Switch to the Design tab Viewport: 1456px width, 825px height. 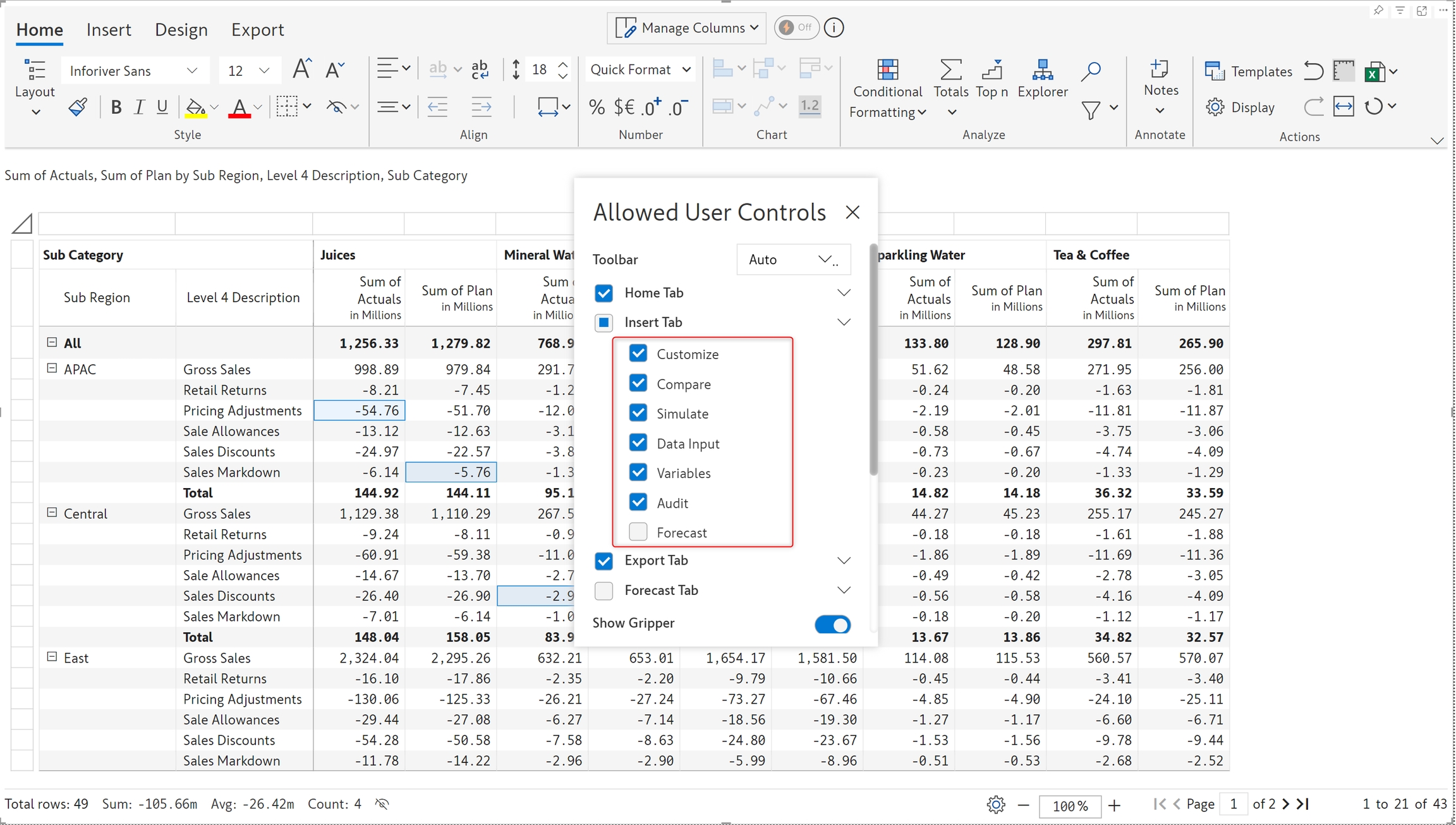(x=181, y=29)
